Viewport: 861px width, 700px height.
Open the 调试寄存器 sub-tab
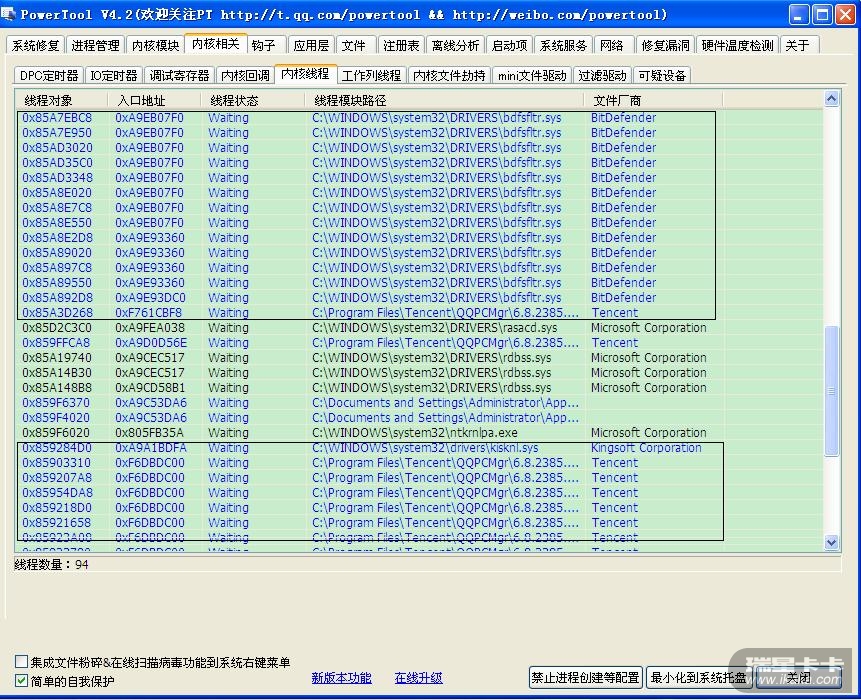[x=180, y=76]
